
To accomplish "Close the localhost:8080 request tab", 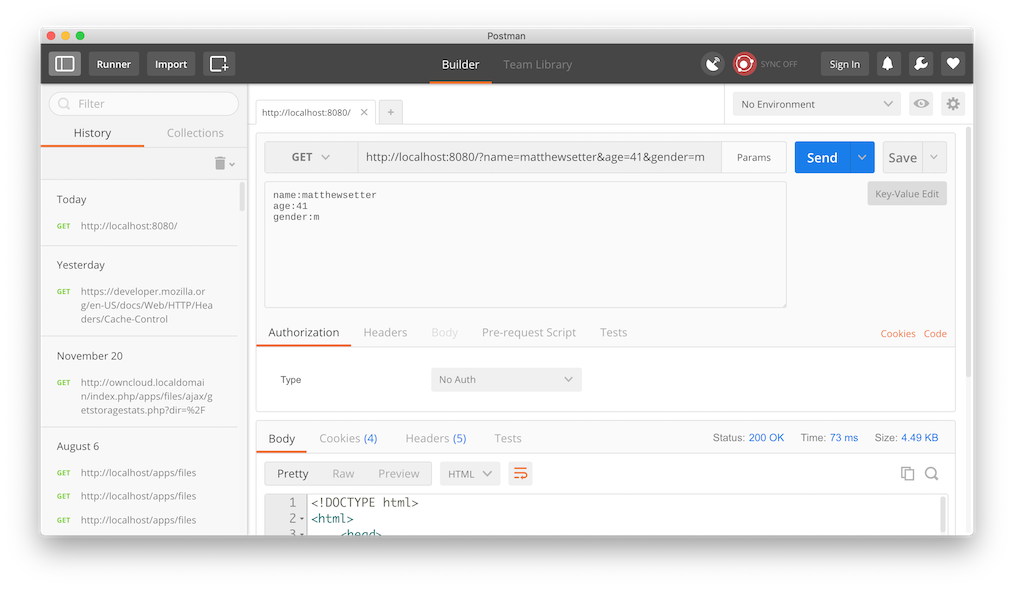I will pyautogui.click(x=364, y=112).
